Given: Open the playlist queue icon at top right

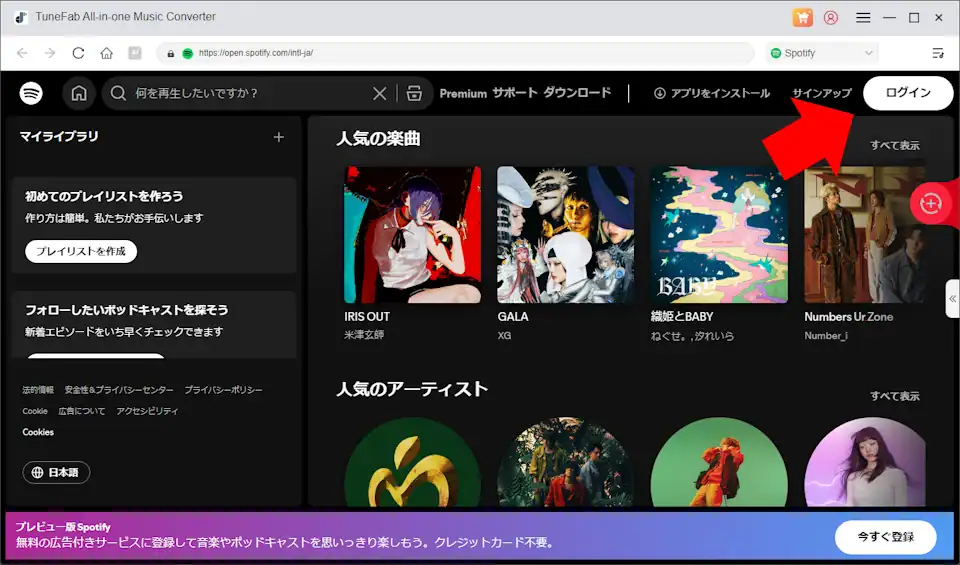Looking at the screenshot, I should 937,53.
